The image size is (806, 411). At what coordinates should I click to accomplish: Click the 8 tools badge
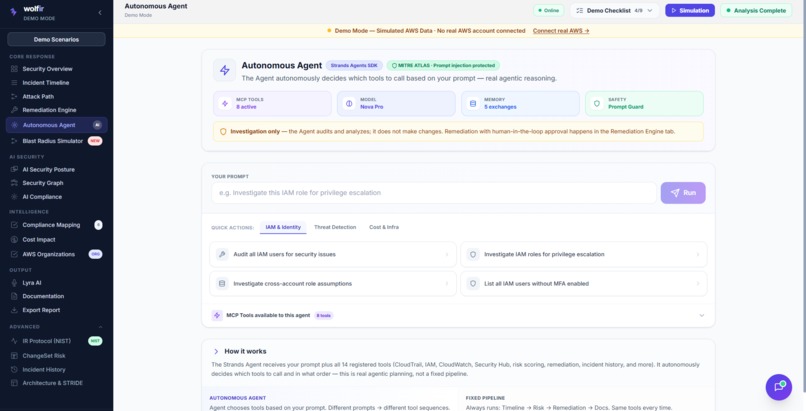coord(324,315)
